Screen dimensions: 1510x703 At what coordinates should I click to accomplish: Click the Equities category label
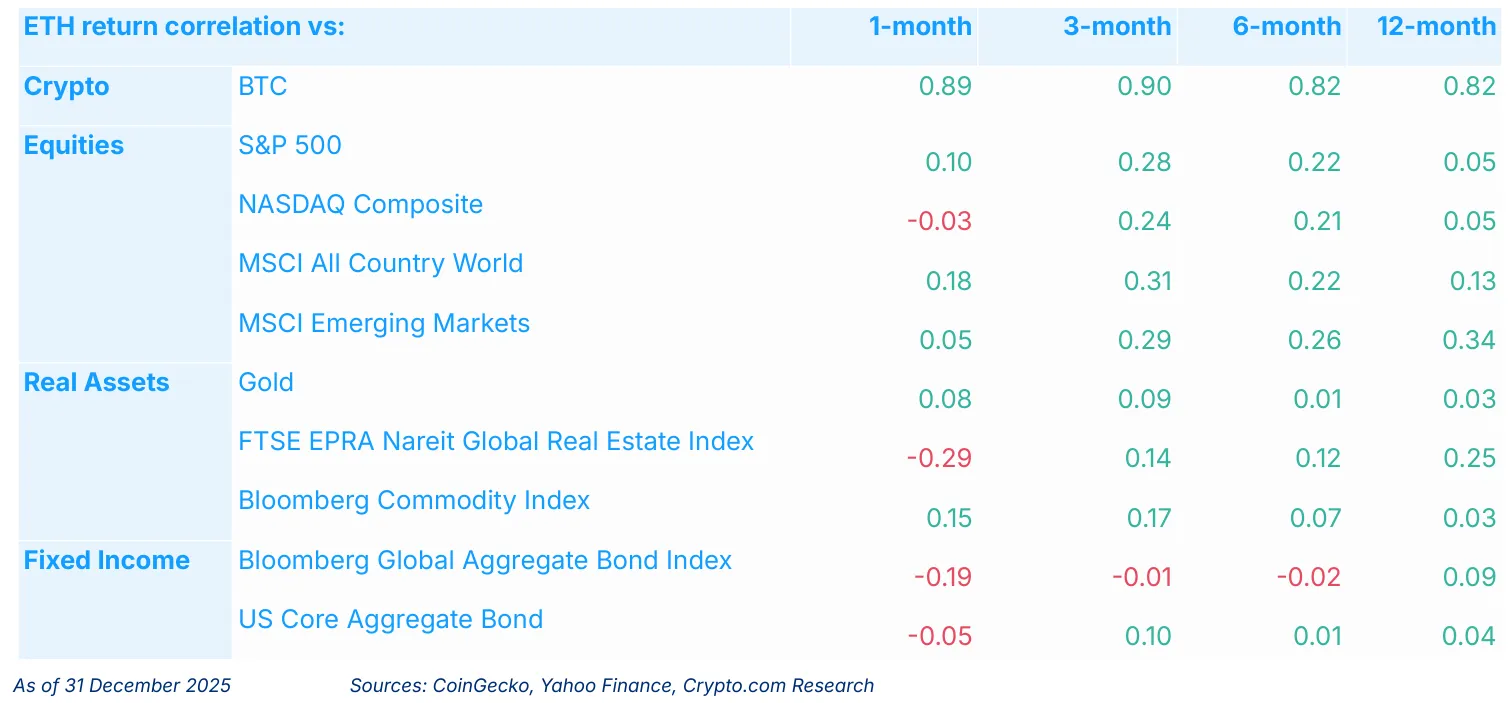[x=74, y=146]
